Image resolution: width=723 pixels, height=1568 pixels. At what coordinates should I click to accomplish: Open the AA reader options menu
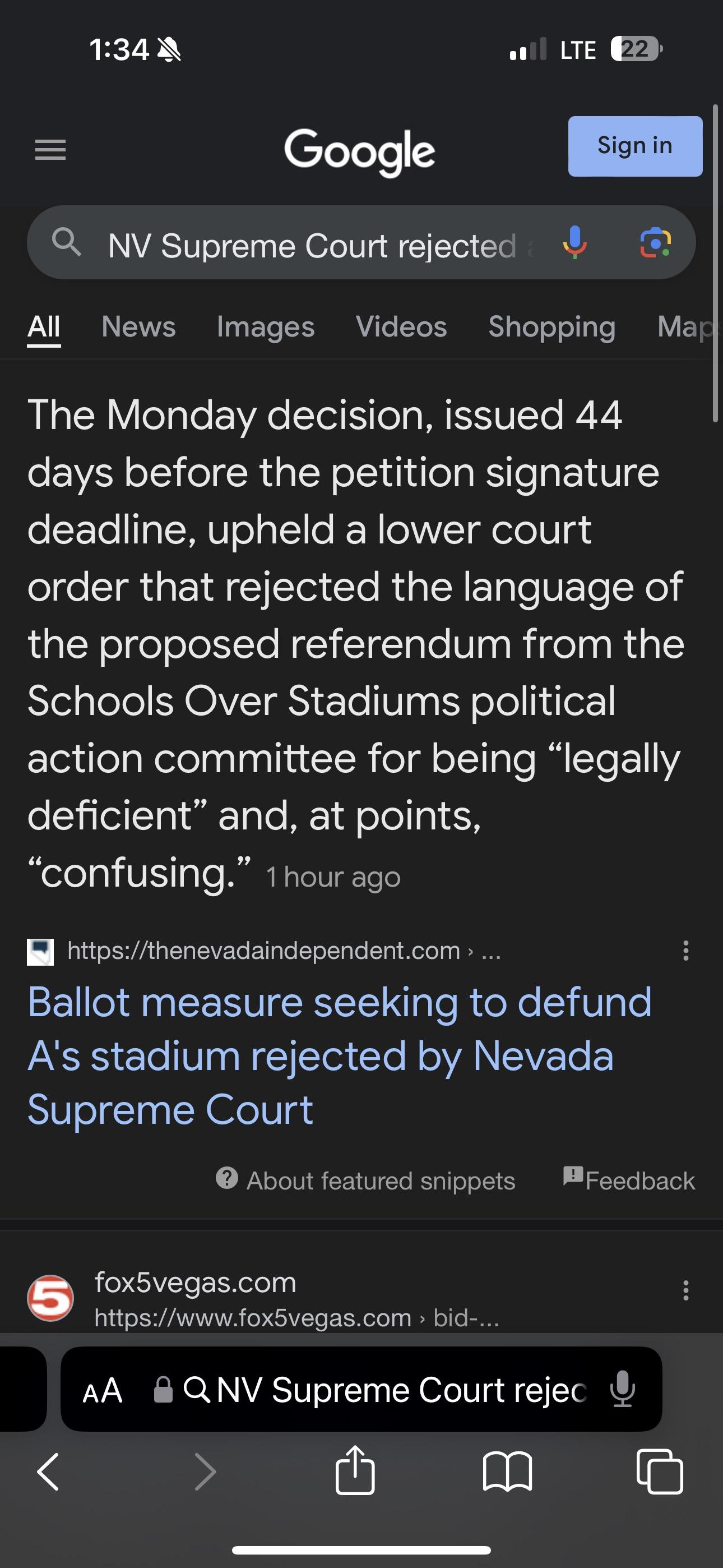[x=102, y=1391]
